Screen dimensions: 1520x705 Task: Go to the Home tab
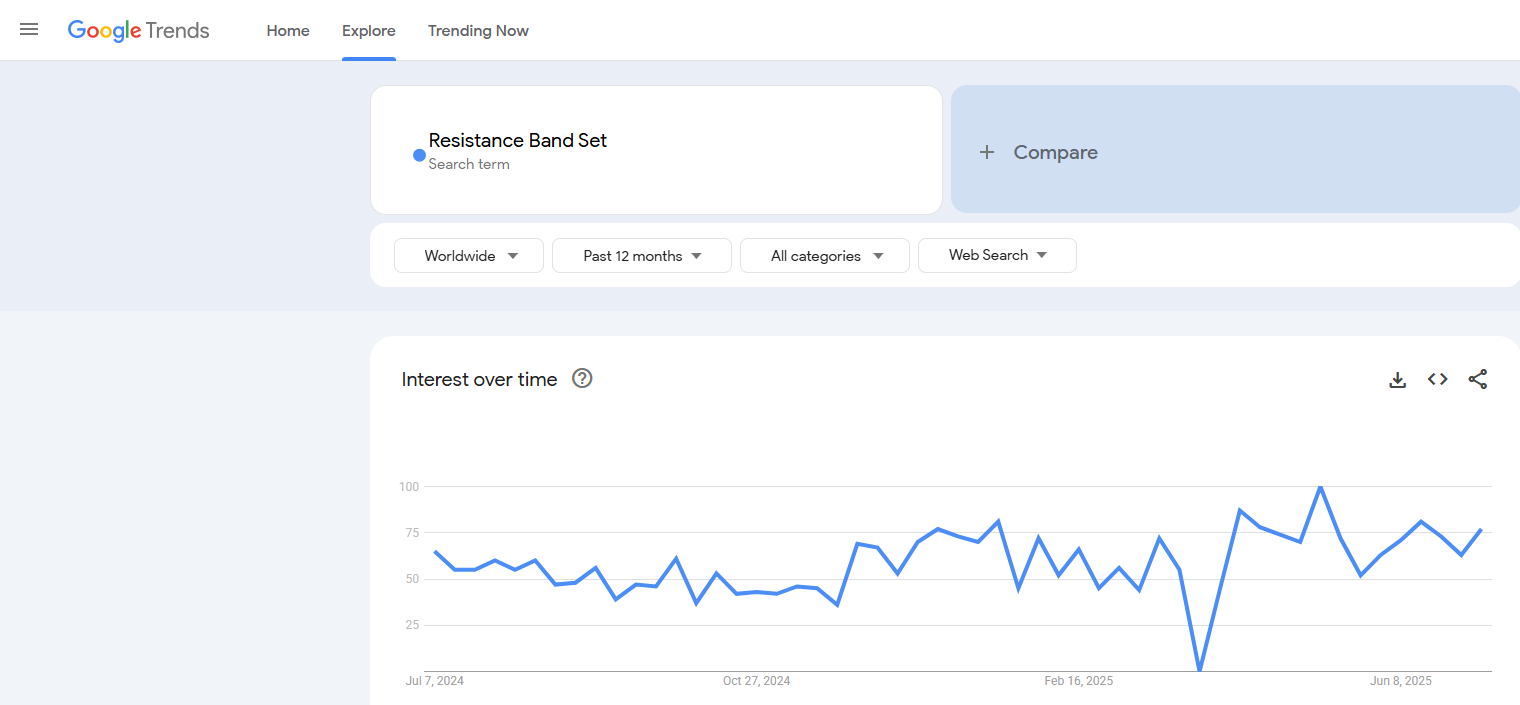tap(288, 31)
